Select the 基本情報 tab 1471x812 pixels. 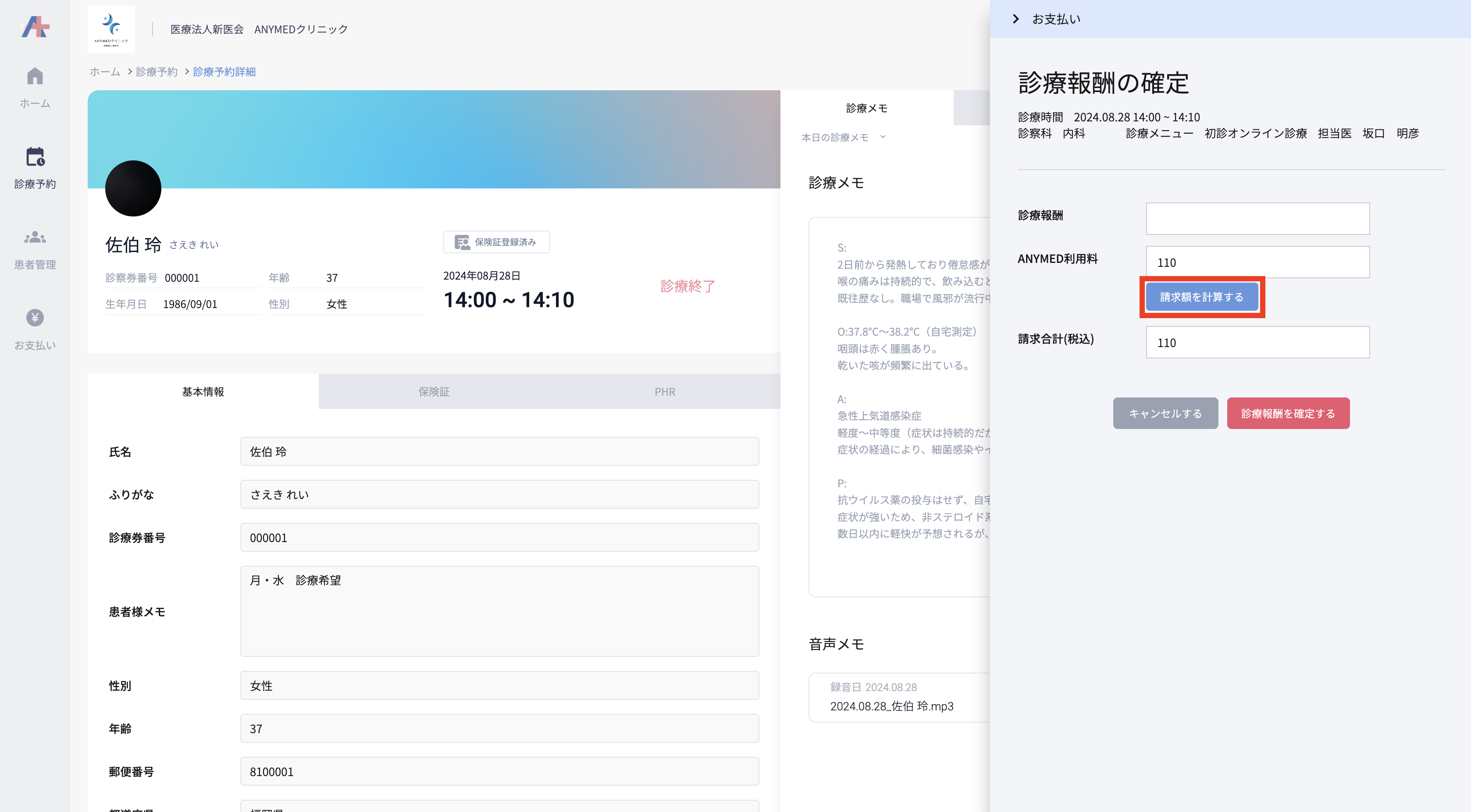203,391
